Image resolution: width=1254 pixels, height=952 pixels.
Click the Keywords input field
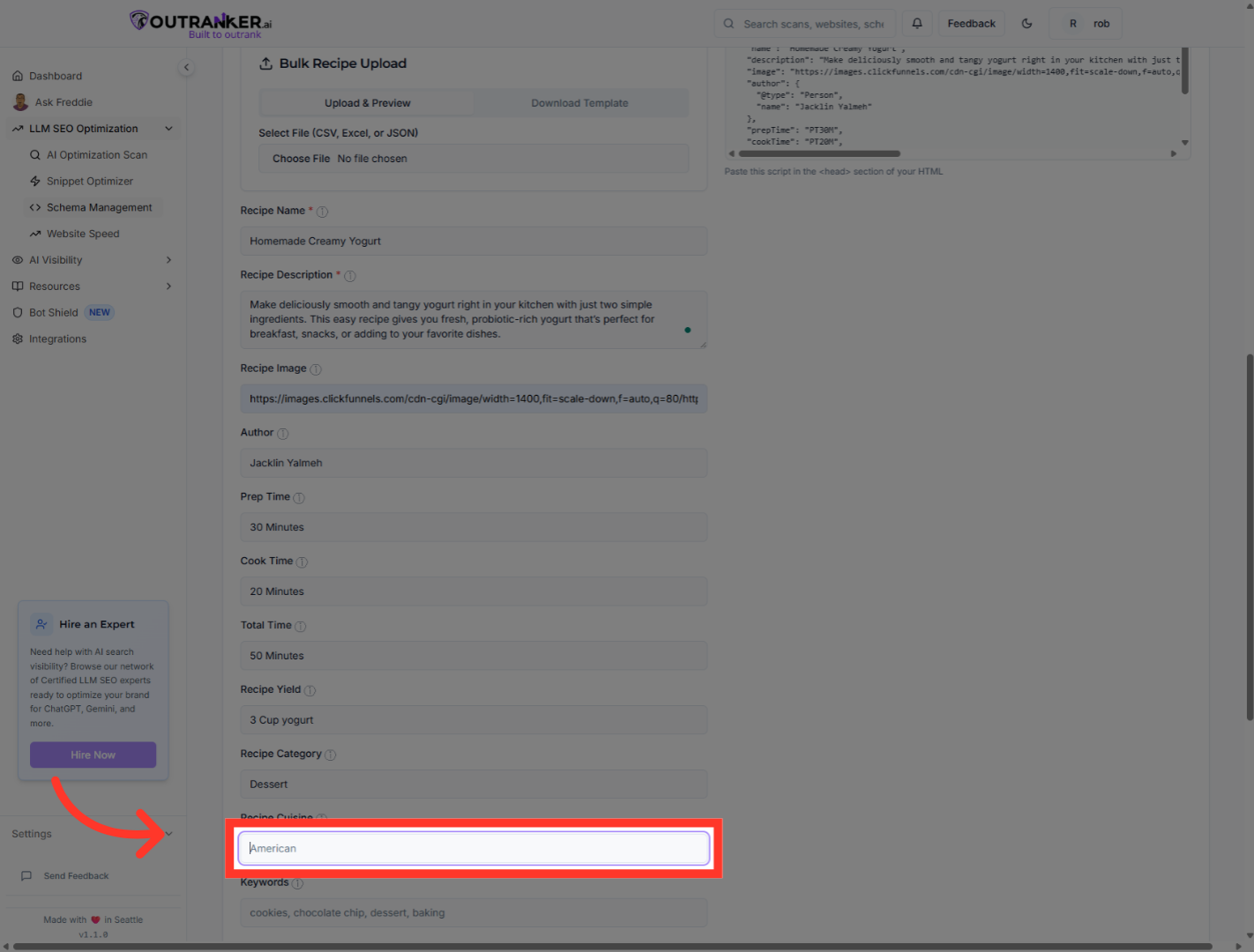coord(474,913)
